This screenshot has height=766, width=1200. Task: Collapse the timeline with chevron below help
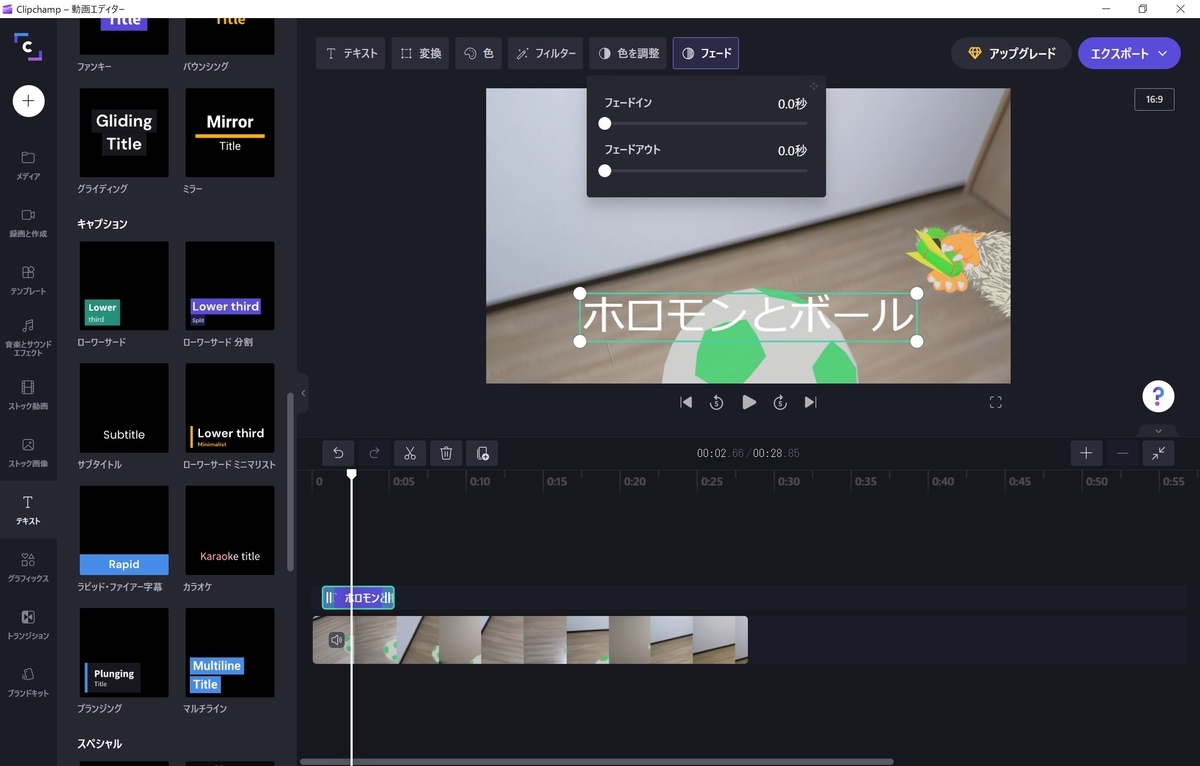(1158, 431)
